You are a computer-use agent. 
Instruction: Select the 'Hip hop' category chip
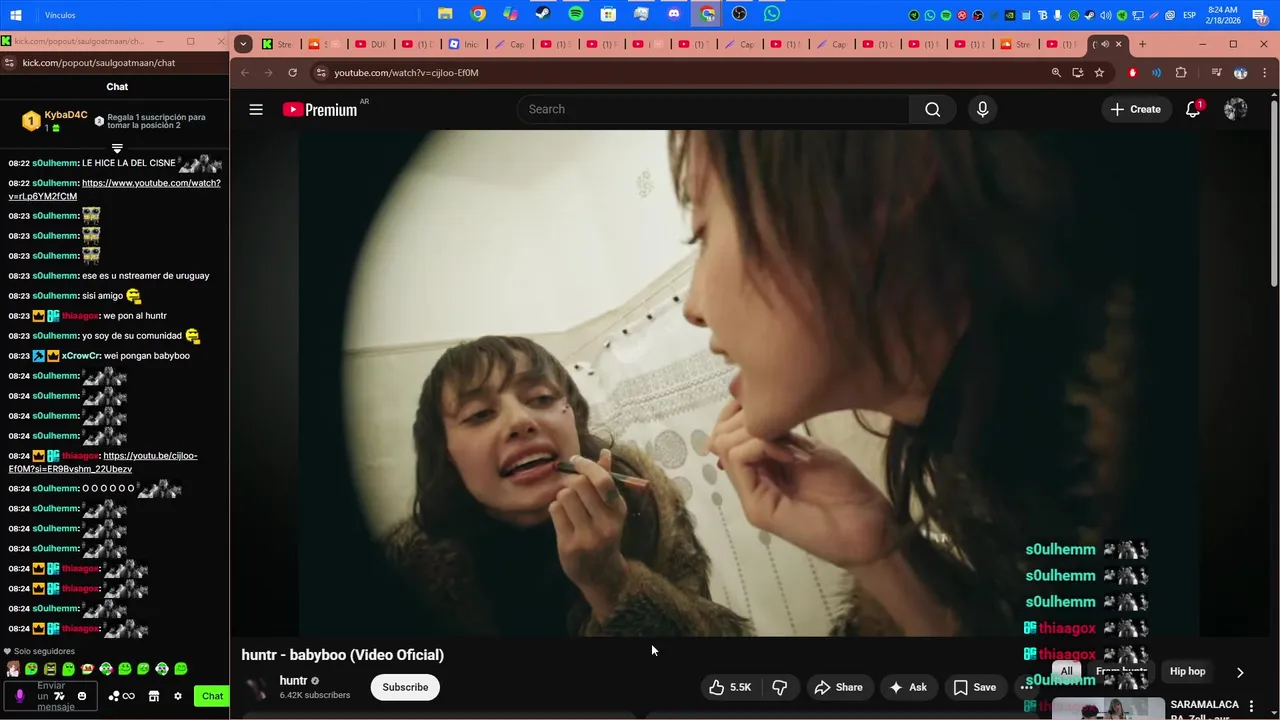(x=1188, y=672)
